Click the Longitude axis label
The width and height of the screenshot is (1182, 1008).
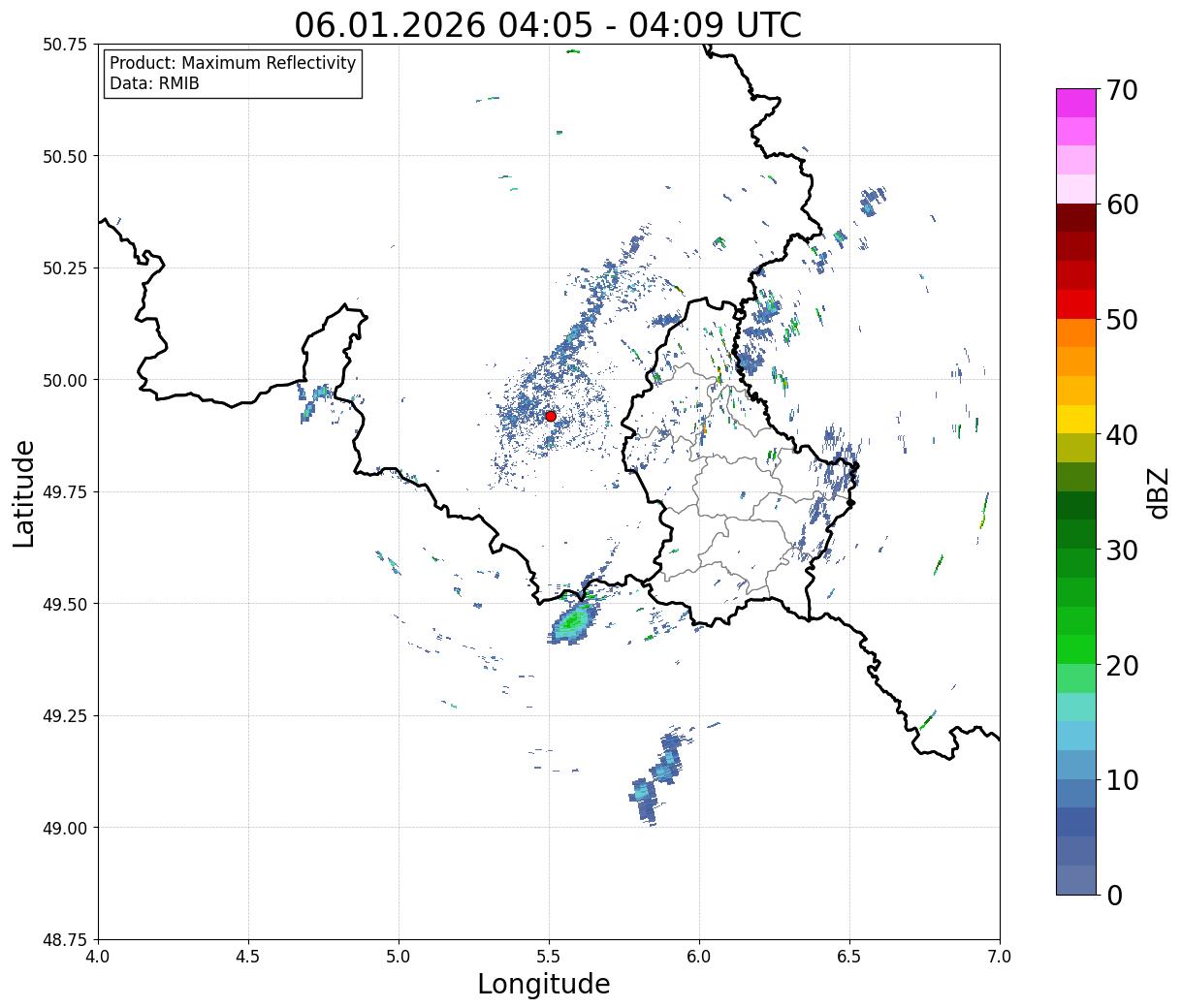click(x=544, y=984)
